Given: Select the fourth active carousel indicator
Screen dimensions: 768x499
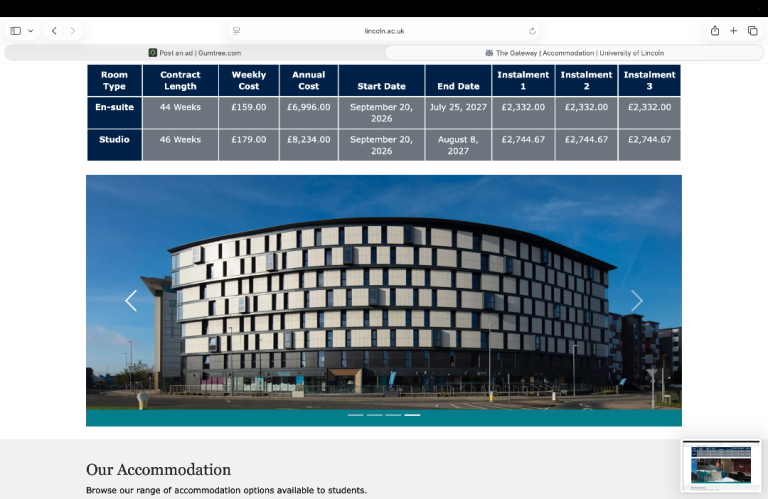Looking at the screenshot, I should pos(412,415).
